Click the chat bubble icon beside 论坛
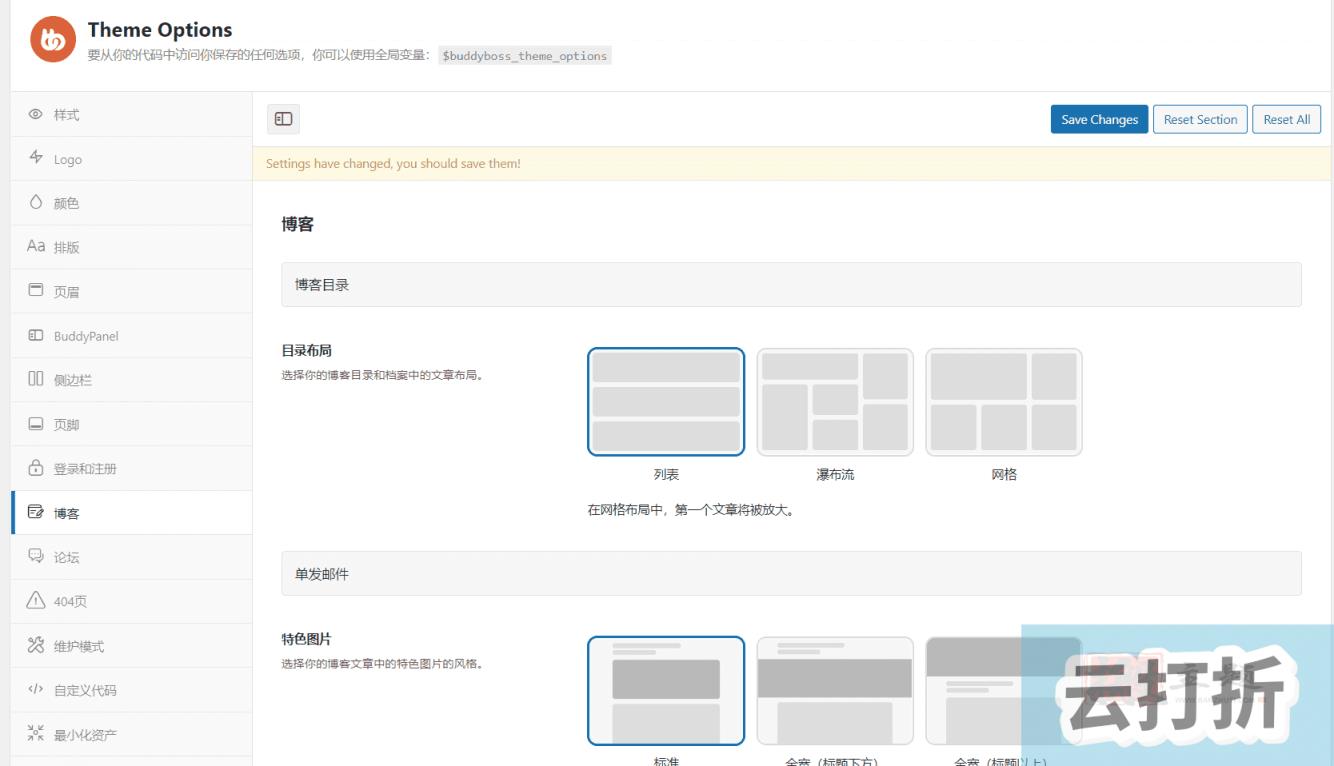The width and height of the screenshot is (1334, 766). 36,556
